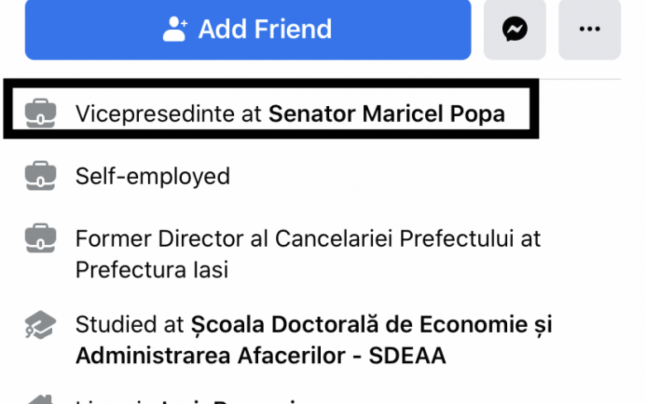646x404 pixels.
Task: Click the 'Add Friend' label text
Action: tap(264, 30)
